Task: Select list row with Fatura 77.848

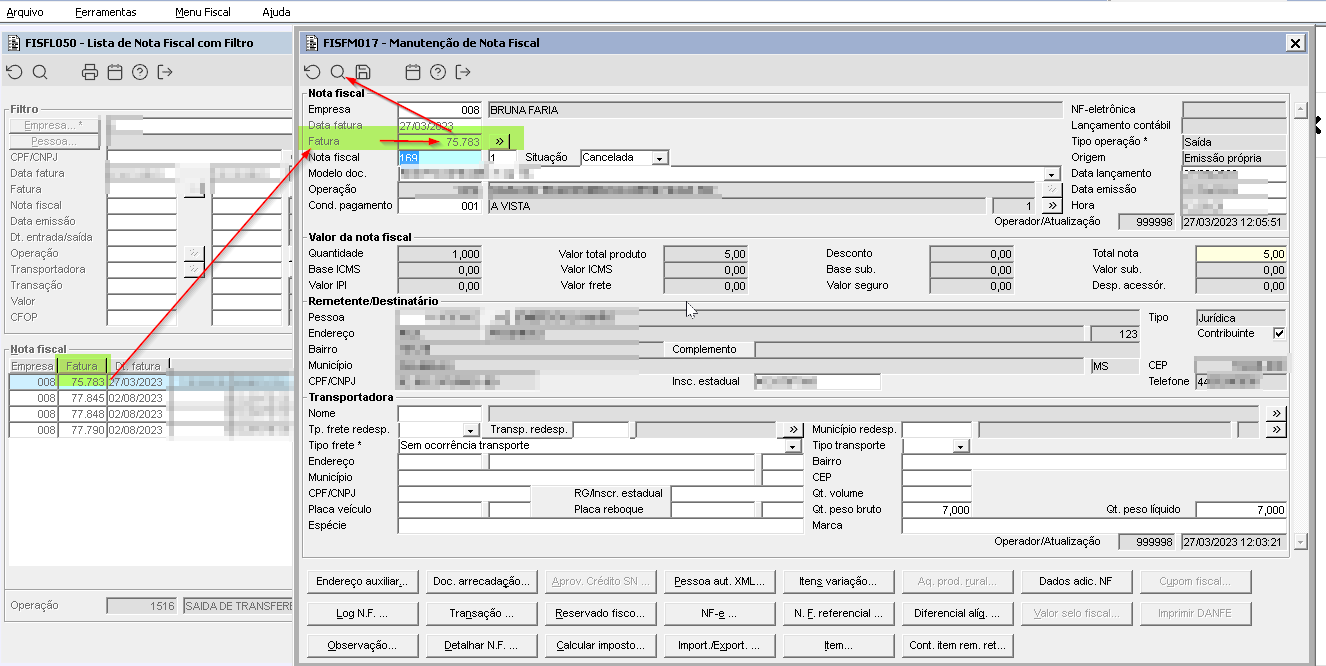Action: (150, 414)
